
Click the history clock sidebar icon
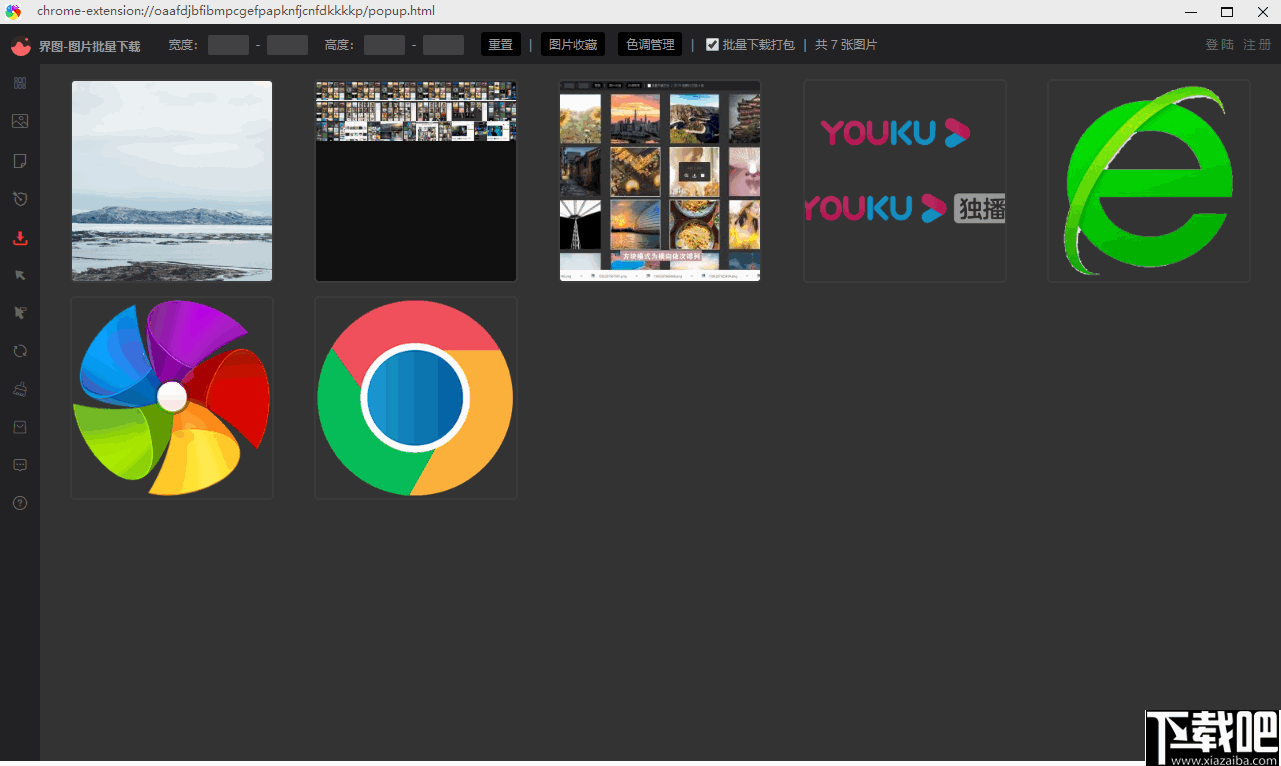pyautogui.click(x=20, y=199)
